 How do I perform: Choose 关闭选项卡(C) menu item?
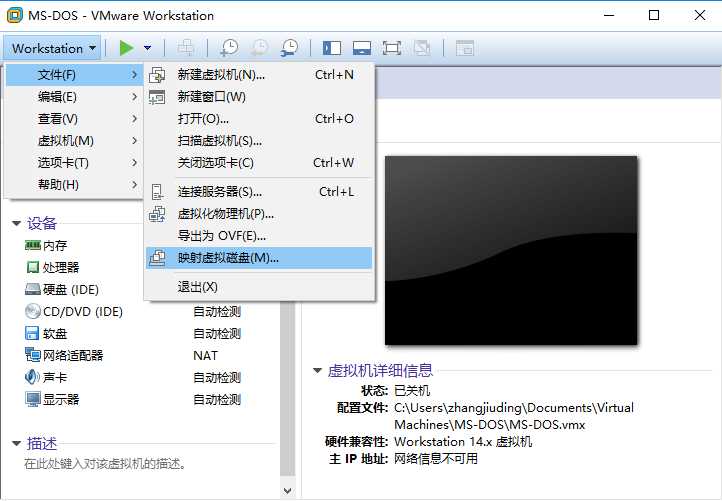click(x=259, y=163)
